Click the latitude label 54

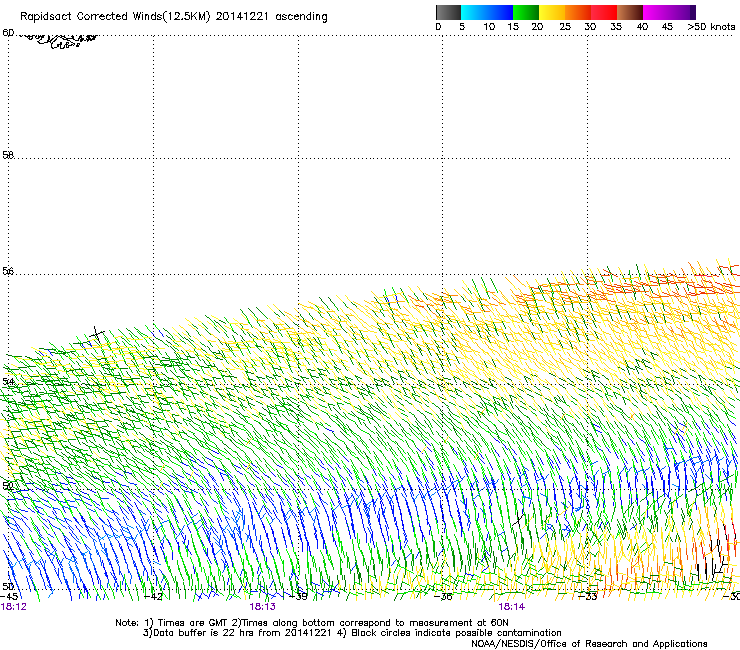[x=8, y=381]
